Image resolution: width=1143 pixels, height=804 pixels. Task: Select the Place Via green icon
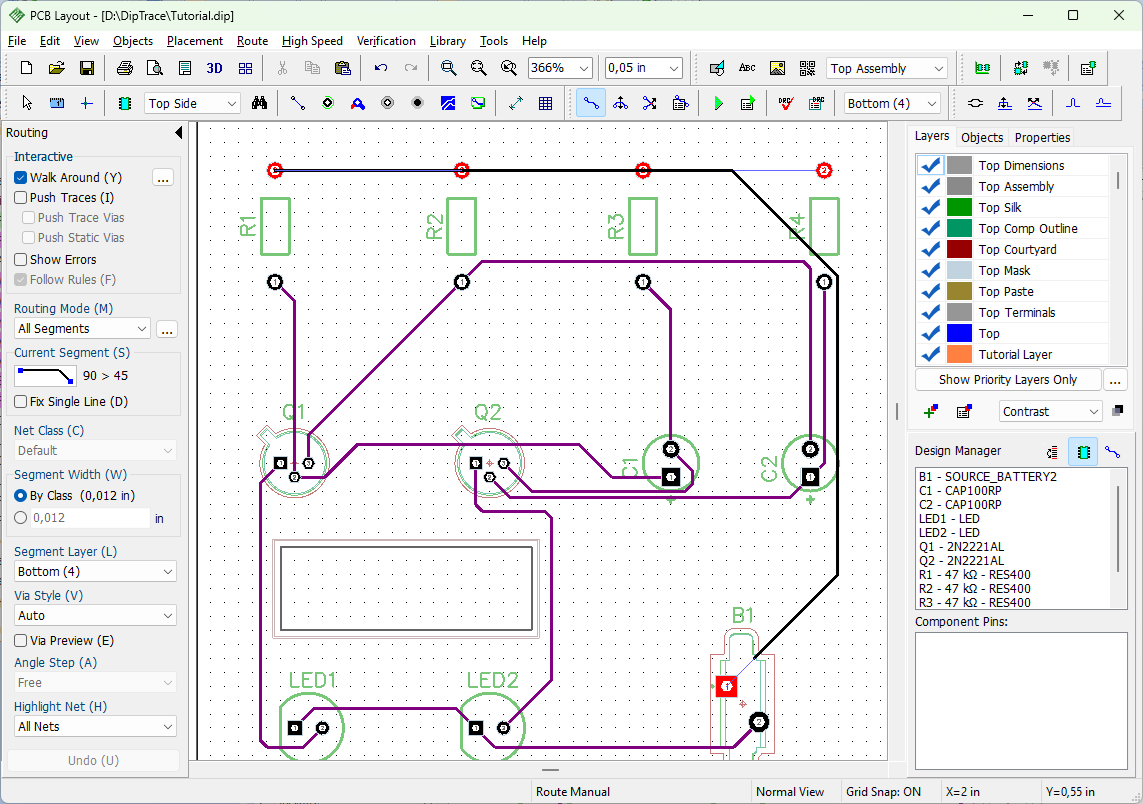pos(328,104)
